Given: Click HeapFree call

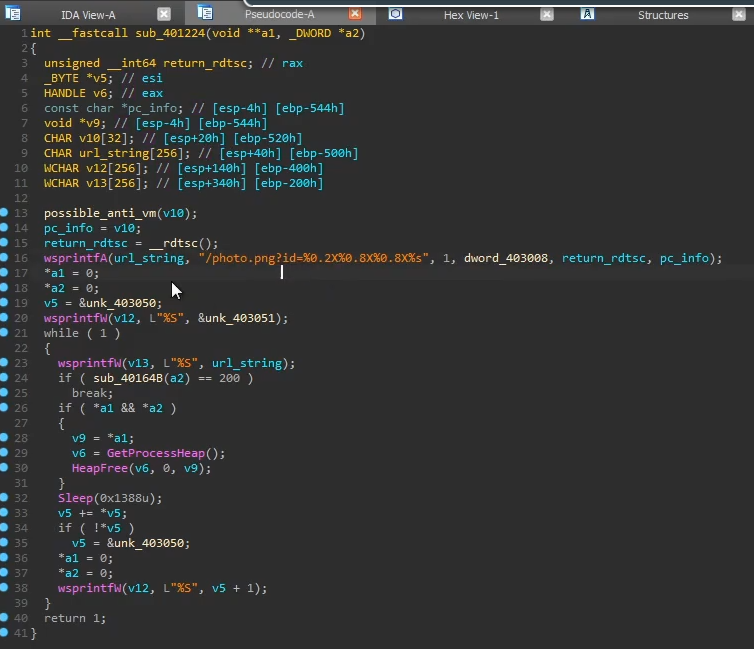Looking at the screenshot, I should pos(100,468).
